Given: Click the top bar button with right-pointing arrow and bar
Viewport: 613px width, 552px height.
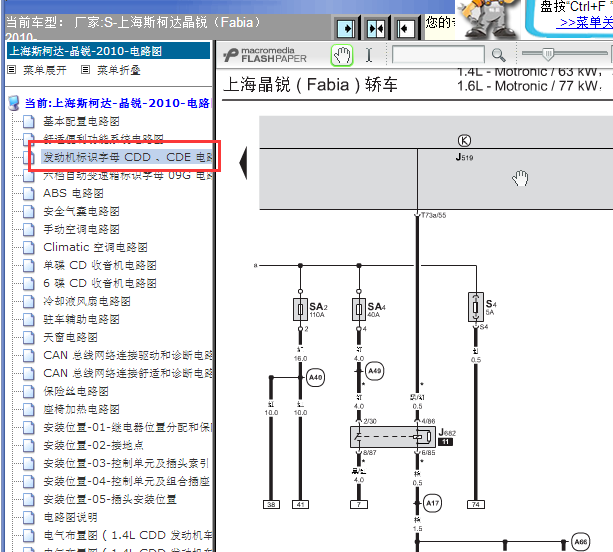Looking at the screenshot, I should tap(346, 28).
